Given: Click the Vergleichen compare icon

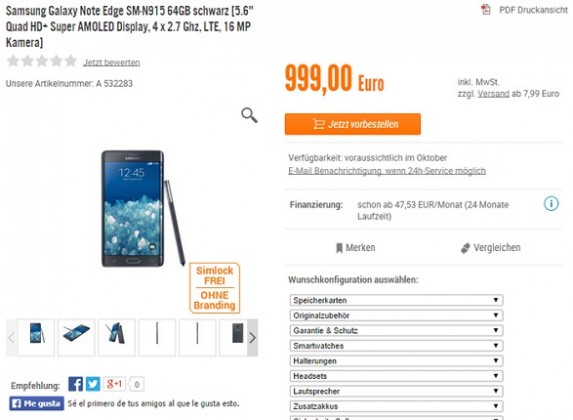Looking at the screenshot, I should [465, 248].
